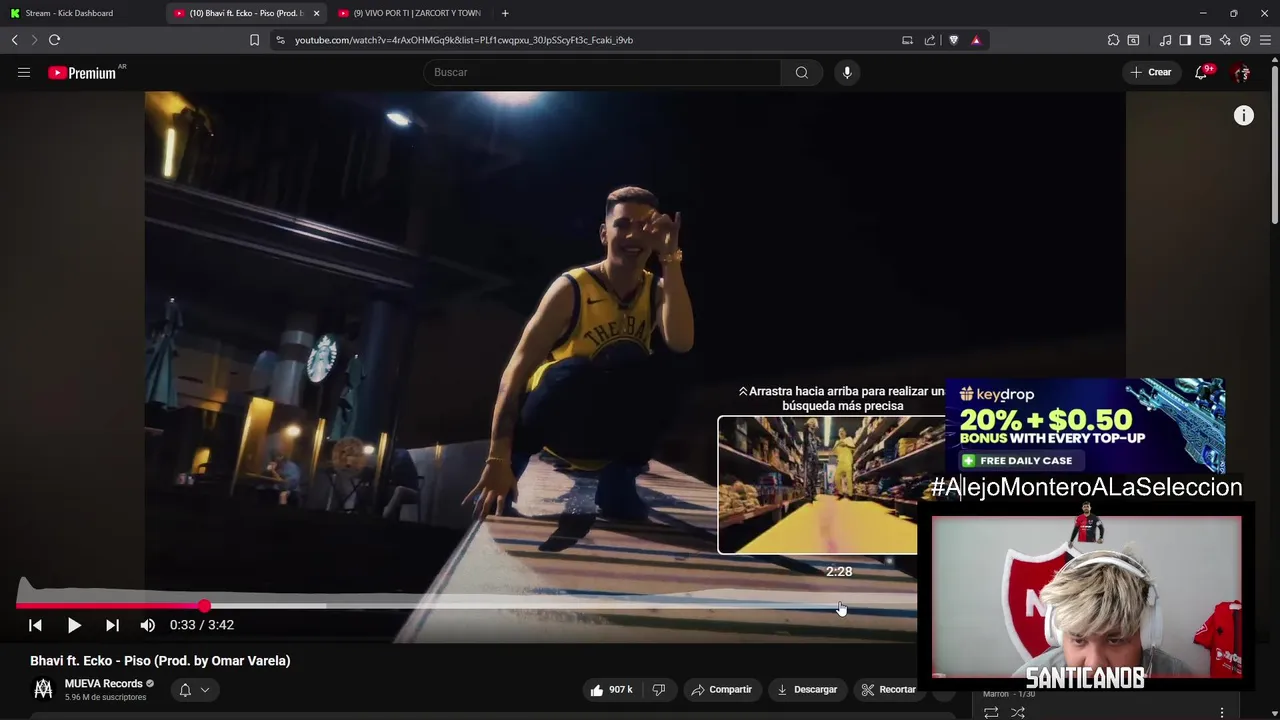This screenshot has height=720, width=1280.
Task: Show the video info card icon
Action: coord(1244,116)
